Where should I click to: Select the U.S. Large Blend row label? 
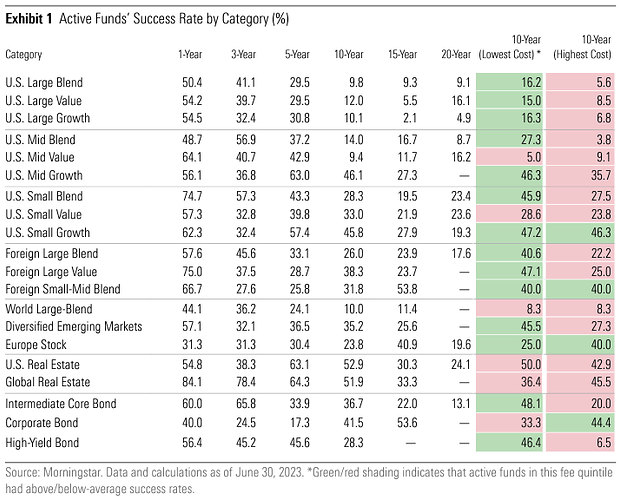click(44, 82)
